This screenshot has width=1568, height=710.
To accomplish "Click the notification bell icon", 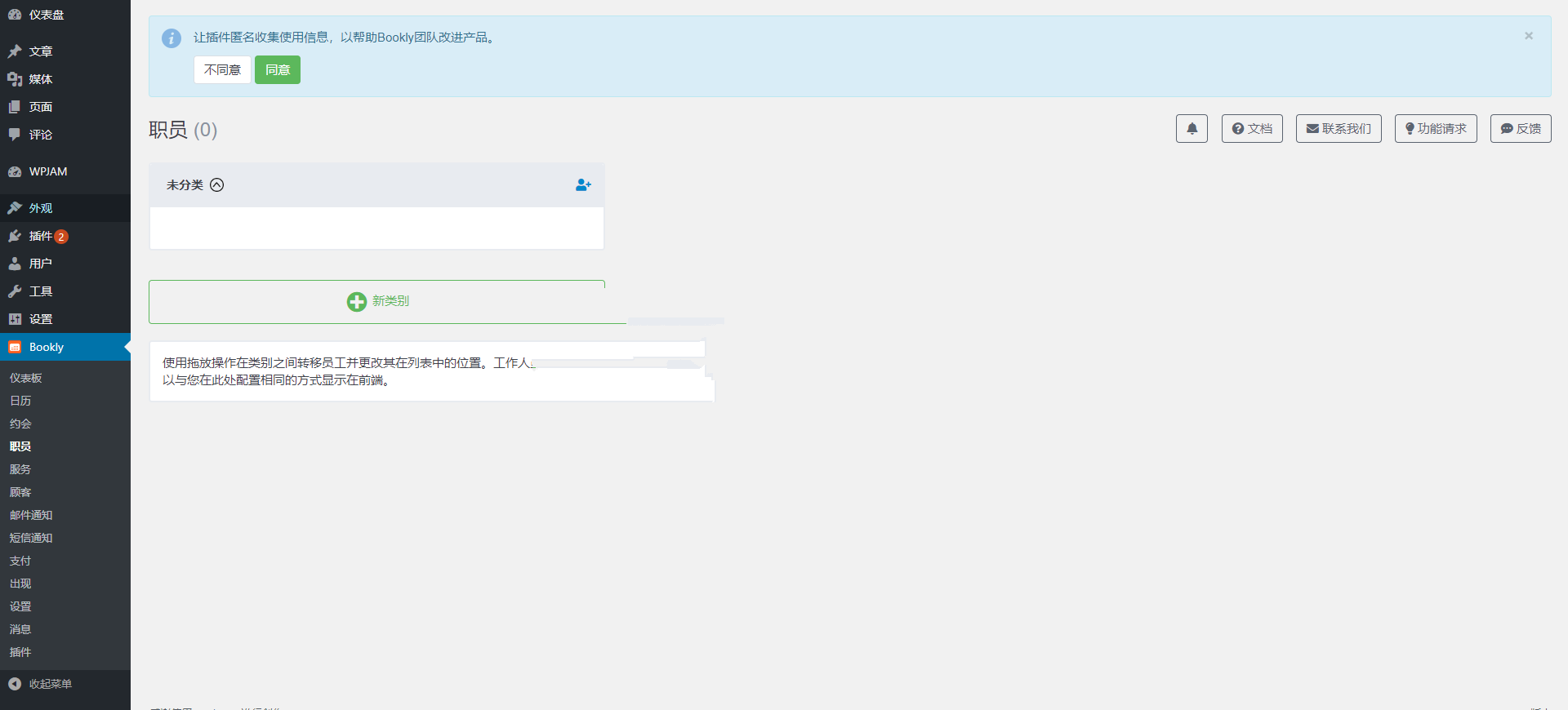I will (1192, 129).
